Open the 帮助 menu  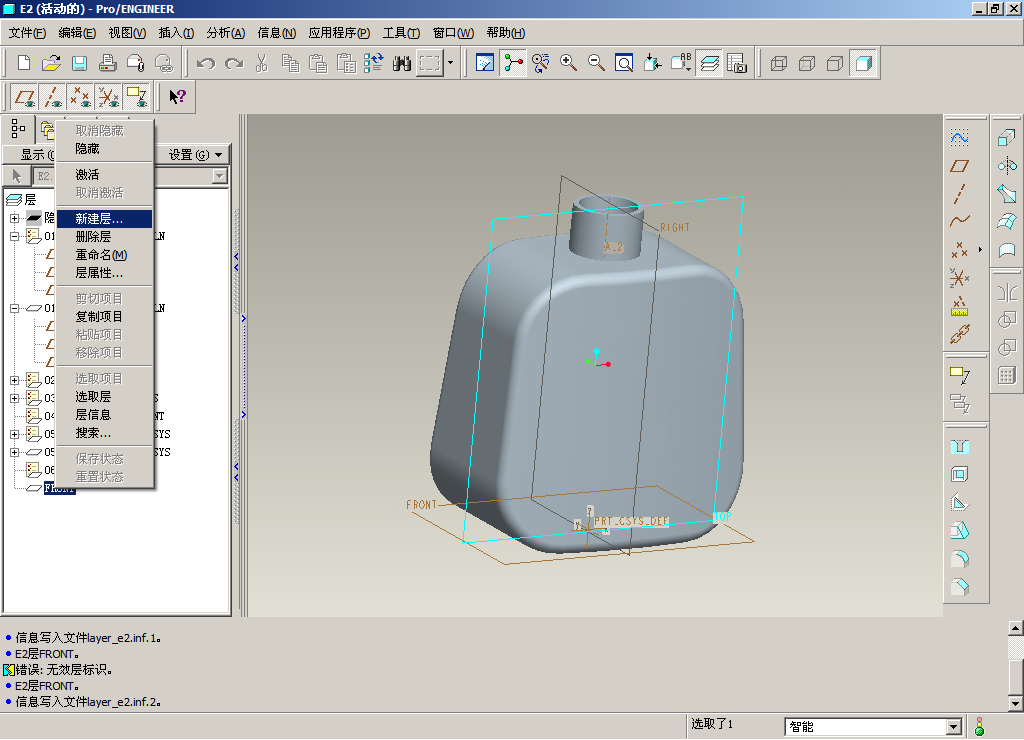(505, 33)
